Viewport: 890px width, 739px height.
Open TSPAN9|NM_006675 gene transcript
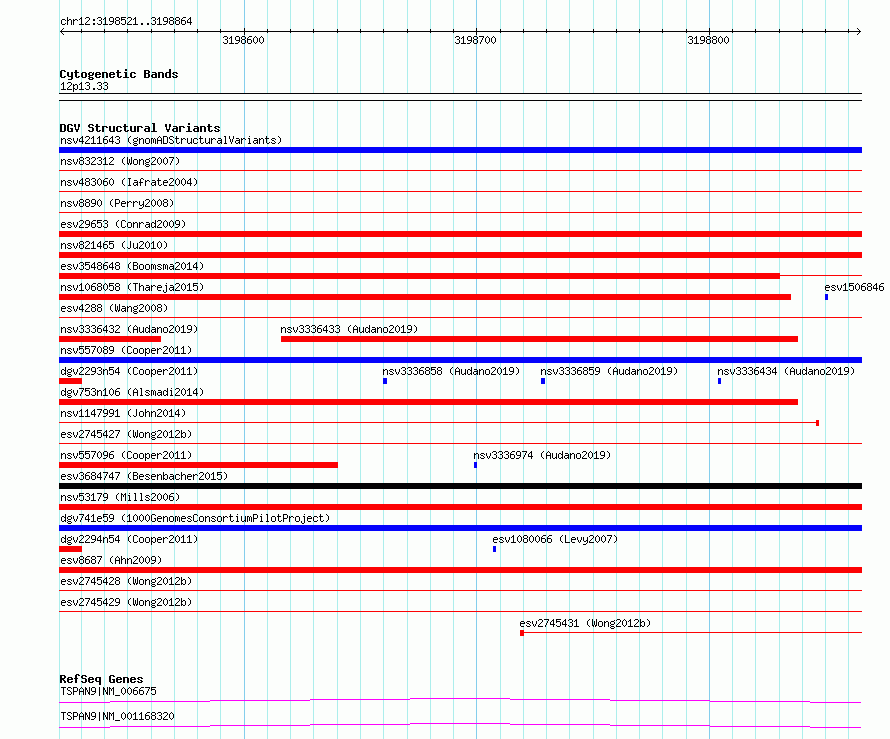tap(108, 691)
